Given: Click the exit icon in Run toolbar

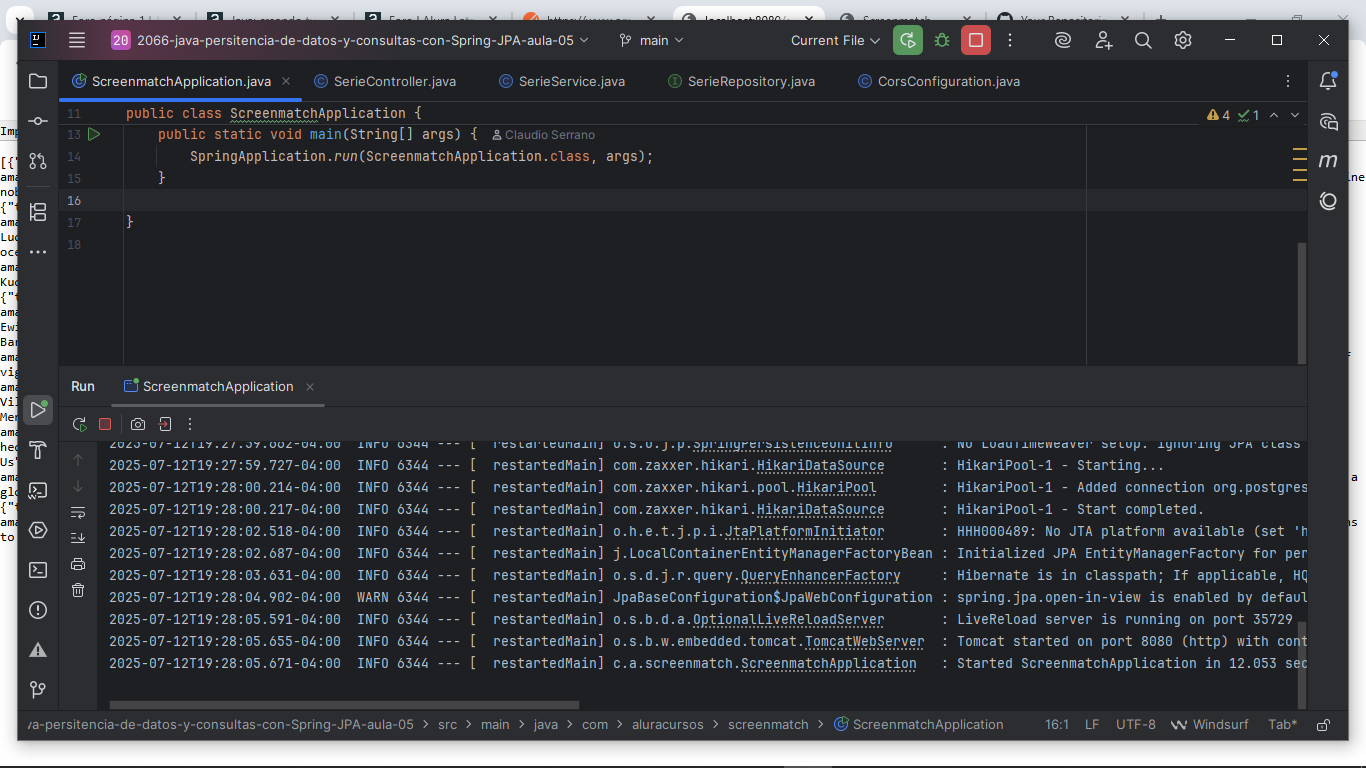Looking at the screenshot, I should point(165,424).
